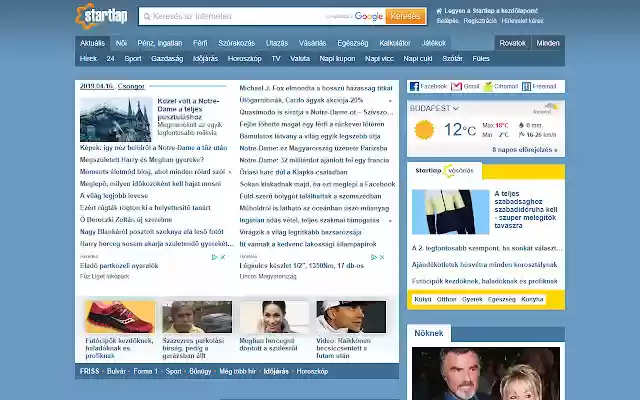The image size is (640, 400).
Task: Select the Konyha category in Startlap vásárlás
Action: coord(532,299)
